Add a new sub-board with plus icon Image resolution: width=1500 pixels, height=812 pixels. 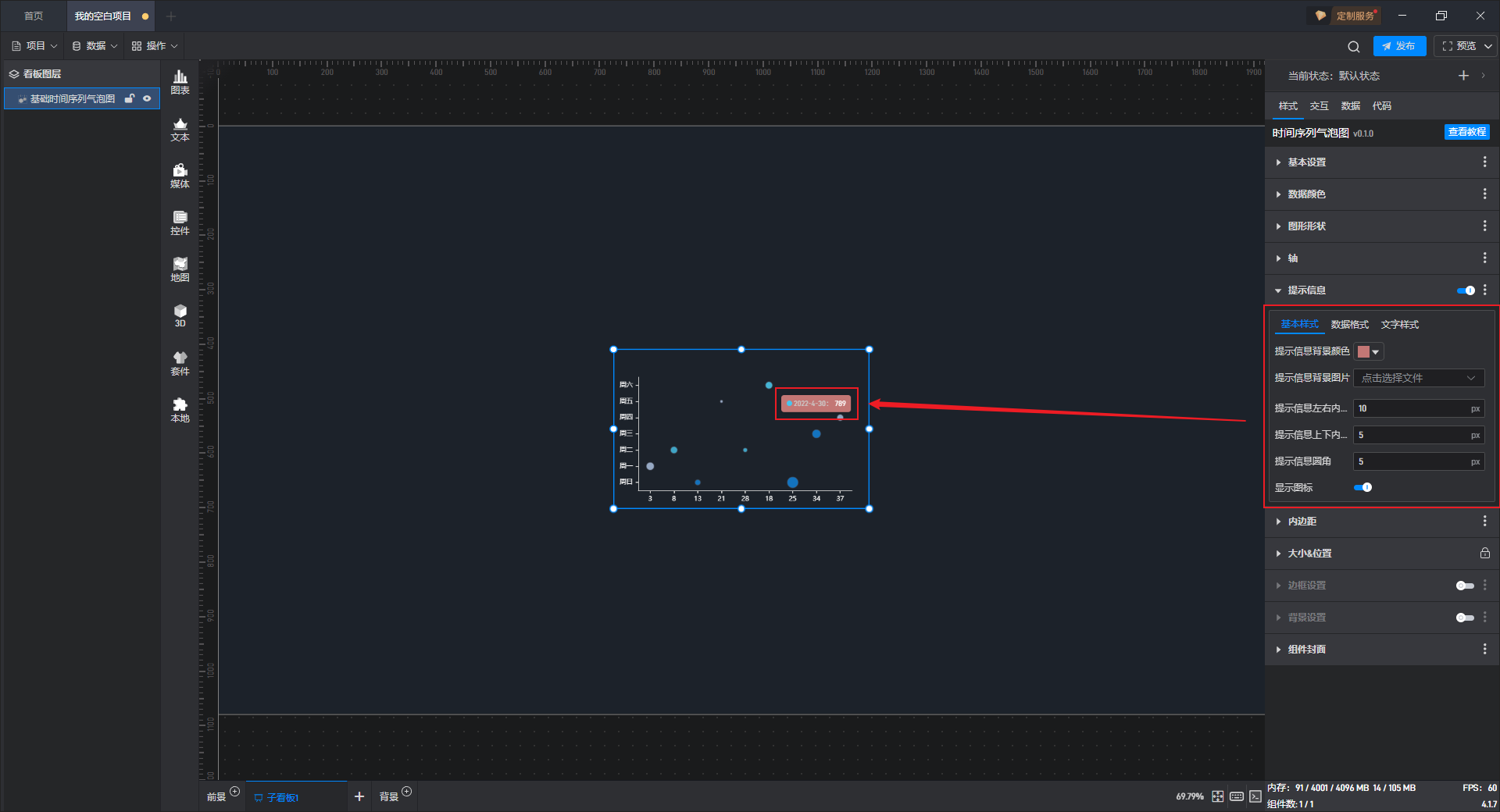pyautogui.click(x=359, y=796)
